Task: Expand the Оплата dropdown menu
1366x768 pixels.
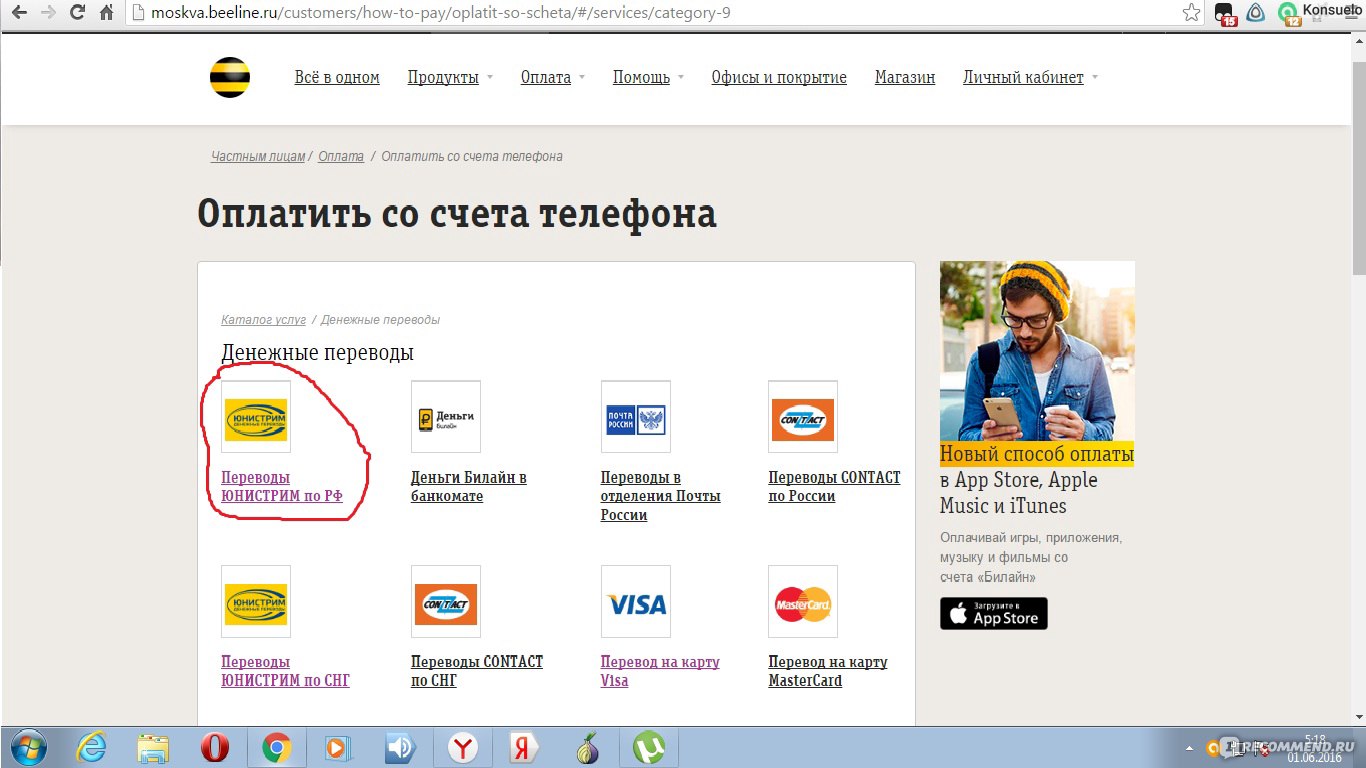Action: pos(553,77)
